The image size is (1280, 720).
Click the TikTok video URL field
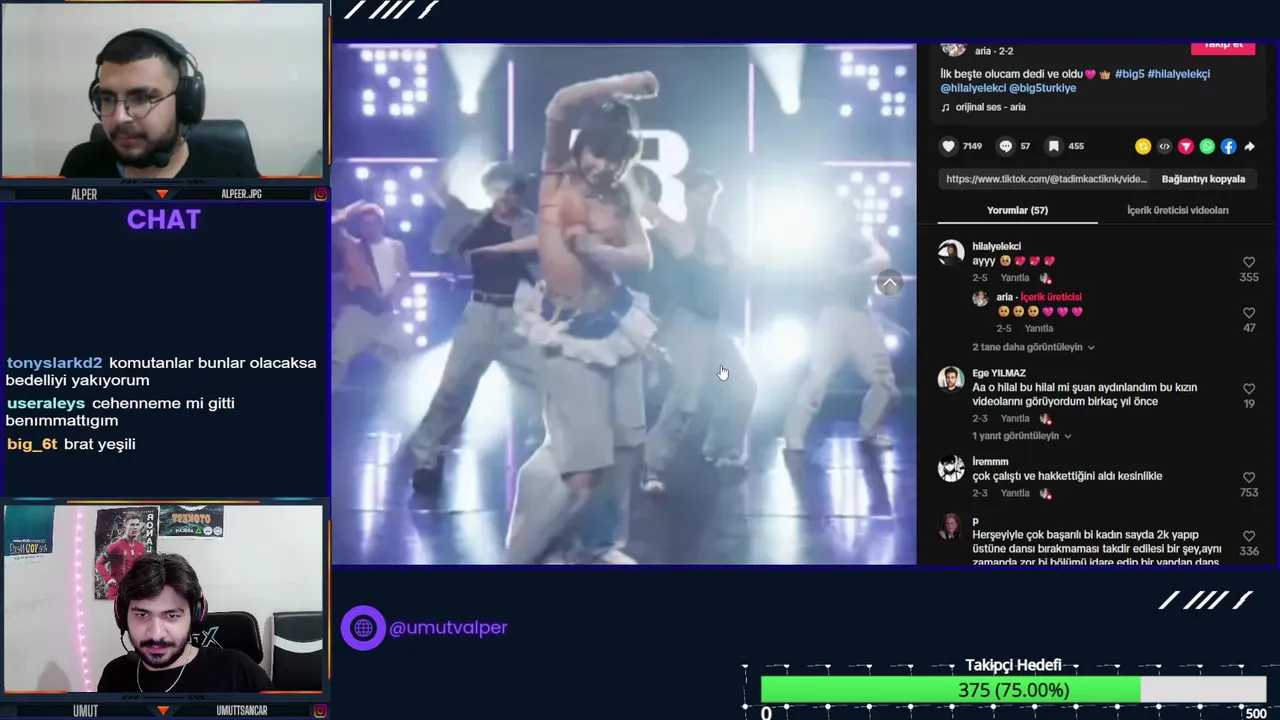(1046, 179)
